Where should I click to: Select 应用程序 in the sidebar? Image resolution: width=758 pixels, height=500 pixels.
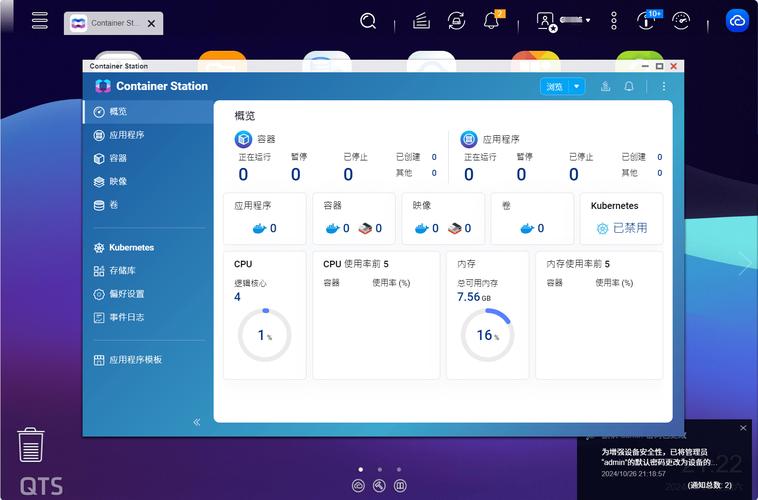148,135
